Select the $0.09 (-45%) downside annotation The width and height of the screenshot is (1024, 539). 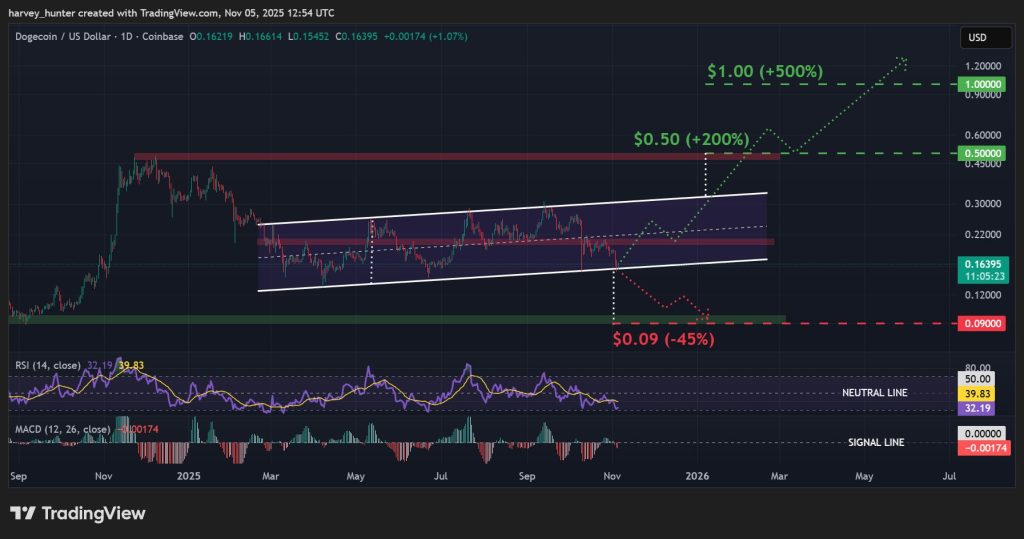[663, 339]
